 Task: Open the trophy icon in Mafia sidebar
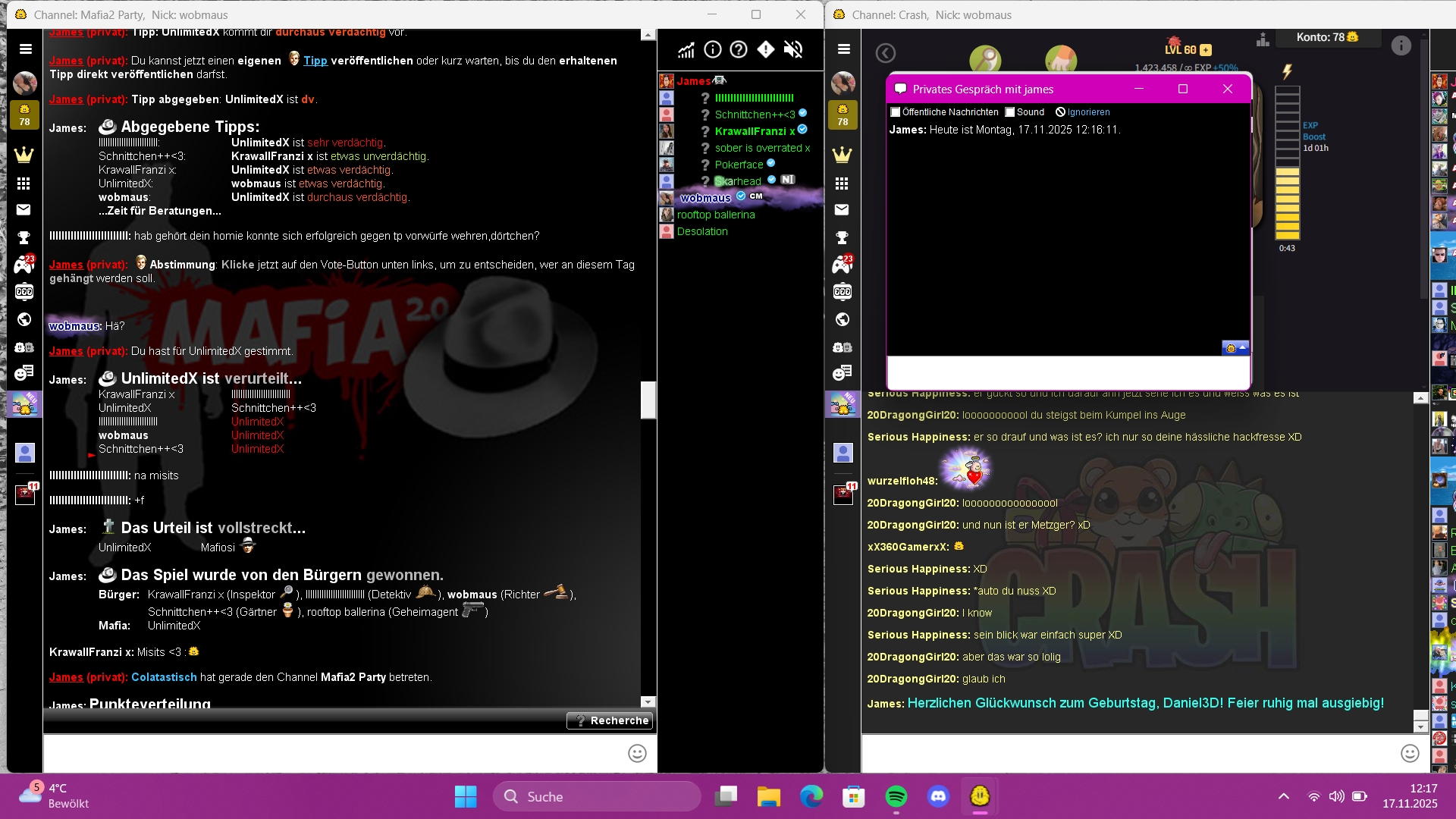coord(24,238)
